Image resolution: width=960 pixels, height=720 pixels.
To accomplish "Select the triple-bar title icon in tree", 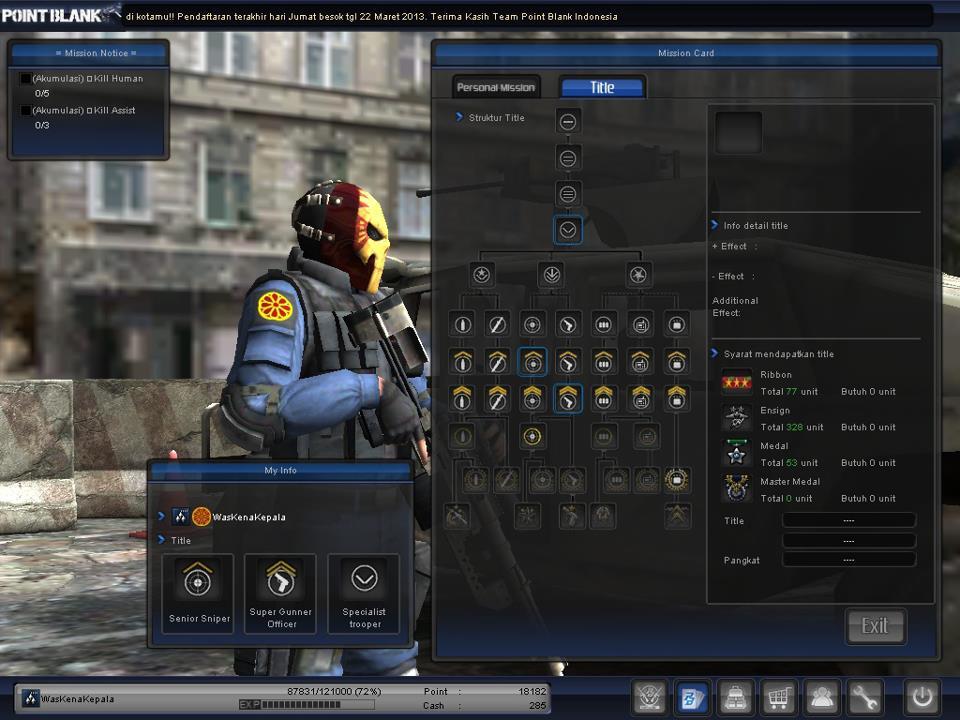I will tap(568, 195).
